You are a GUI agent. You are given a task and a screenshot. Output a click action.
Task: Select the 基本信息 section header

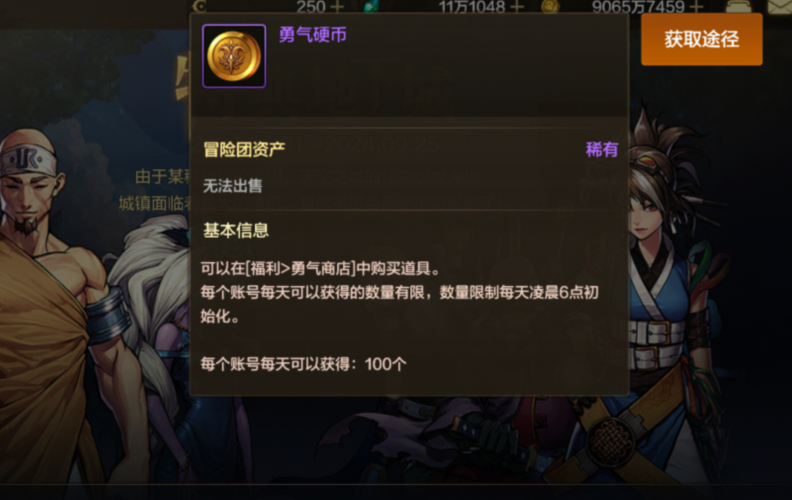pyautogui.click(x=236, y=230)
